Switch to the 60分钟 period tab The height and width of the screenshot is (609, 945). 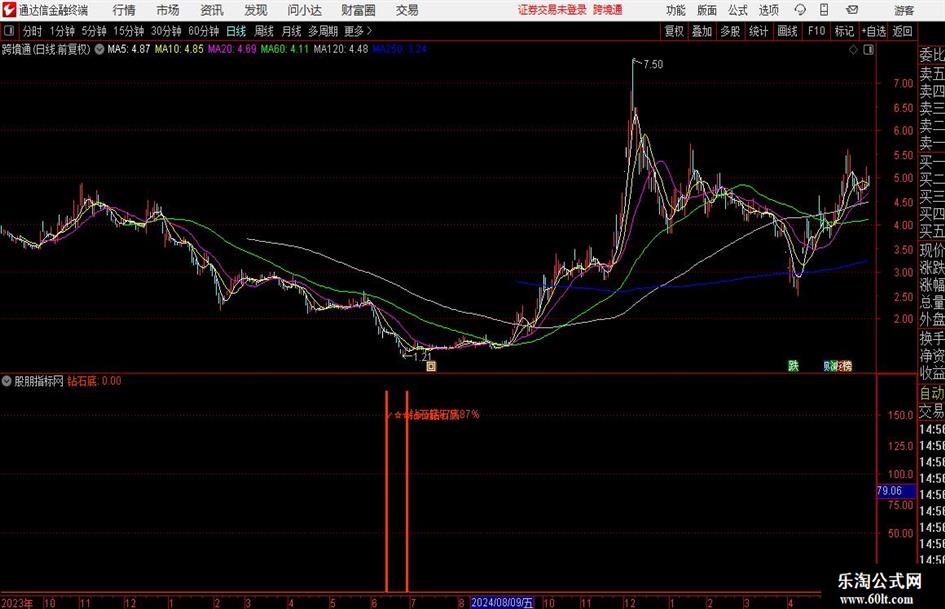[204, 31]
